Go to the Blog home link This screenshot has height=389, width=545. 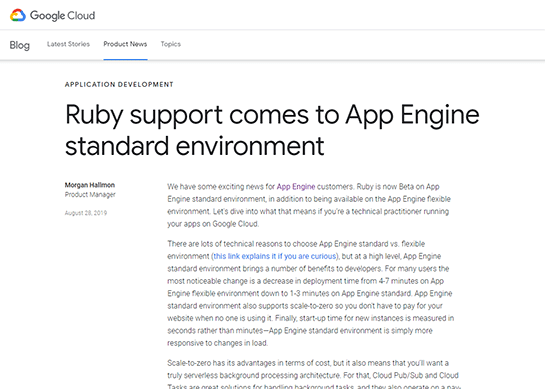tap(19, 45)
